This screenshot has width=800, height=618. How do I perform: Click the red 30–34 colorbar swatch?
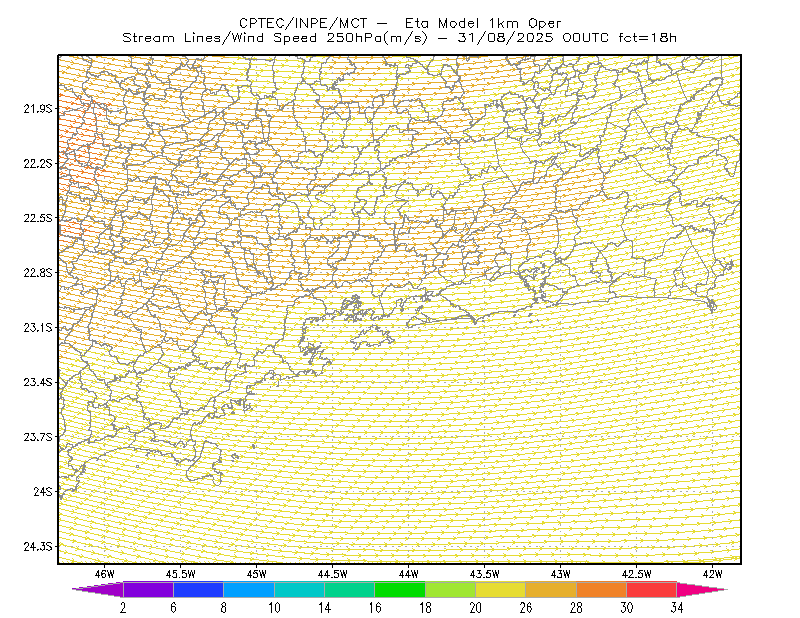pos(651,589)
